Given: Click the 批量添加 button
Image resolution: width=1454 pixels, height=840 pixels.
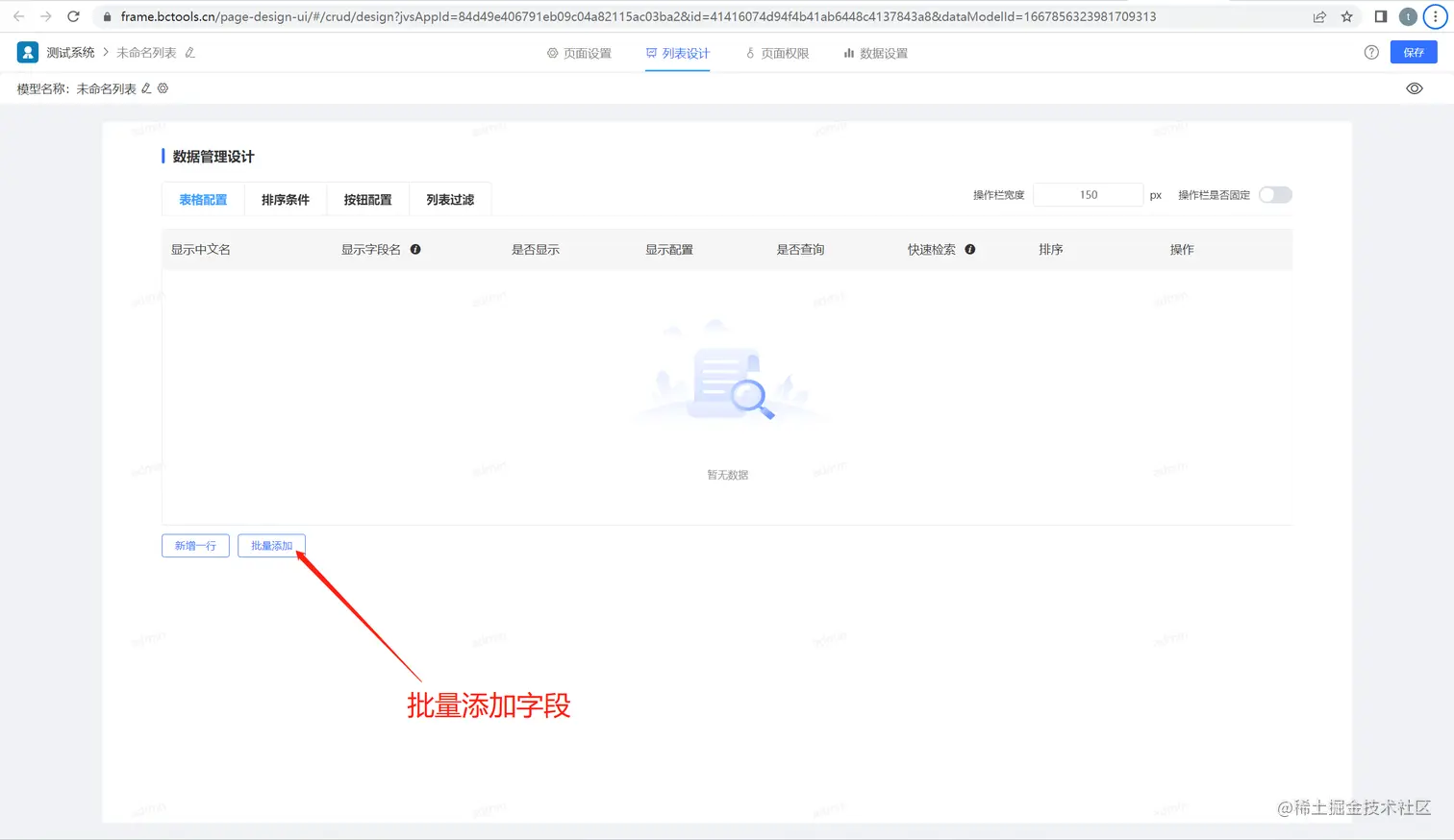Looking at the screenshot, I should pyautogui.click(x=271, y=546).
